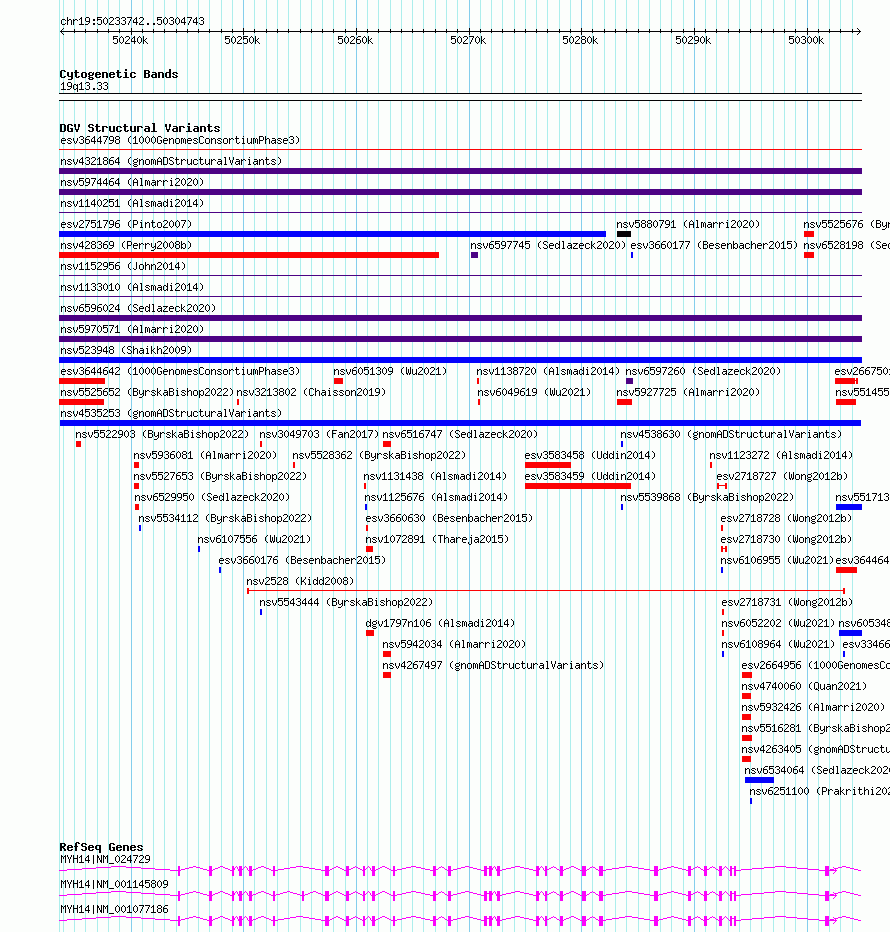The height and width of the screenshot is (932, 890).
Task: Select variant nsv5974464 (Almarri2020)
Action: 132,182
